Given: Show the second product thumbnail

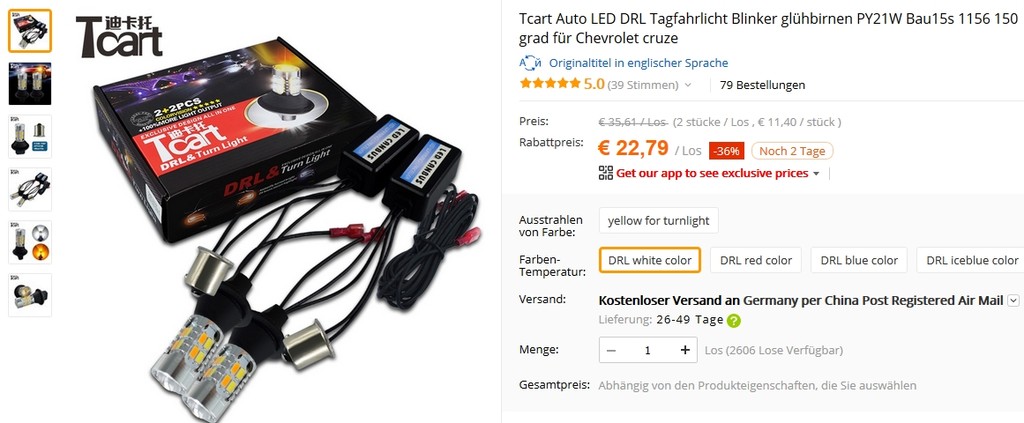Looking at the screenshot, I should point(30,84).
